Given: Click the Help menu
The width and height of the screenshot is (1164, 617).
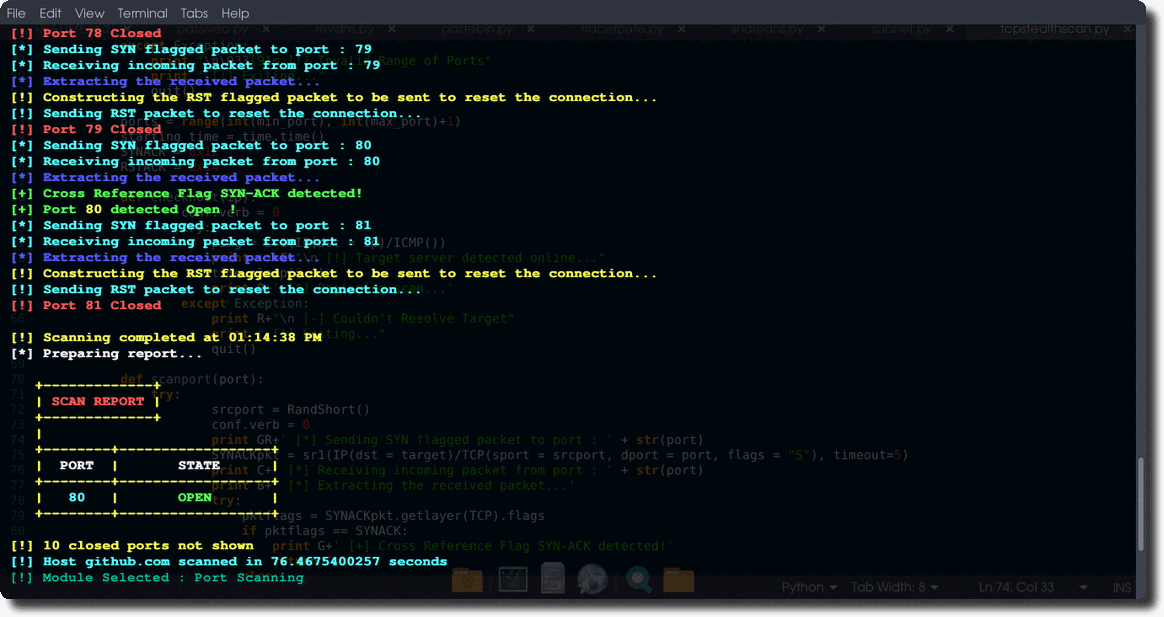Looking at the screenshot, I should (x=235, y=13).
